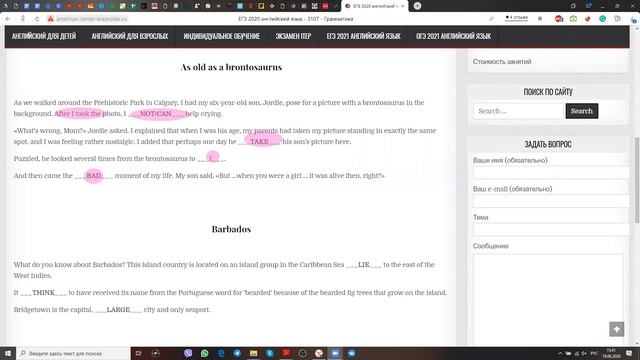640x360 pixels.
Task: Open the notification center icon
Action: point(629,353)
